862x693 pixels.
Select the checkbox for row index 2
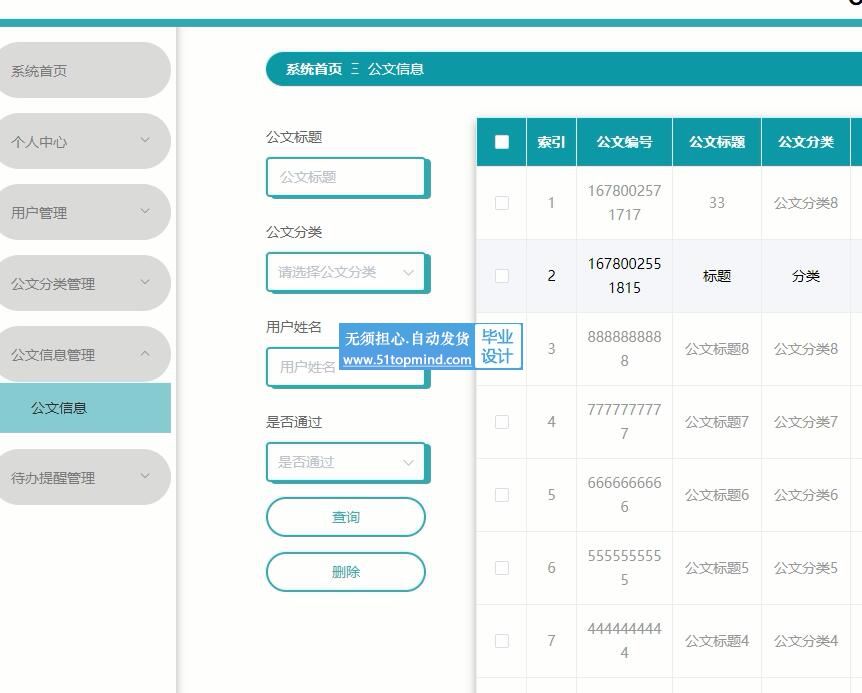[x=502, y=276]
